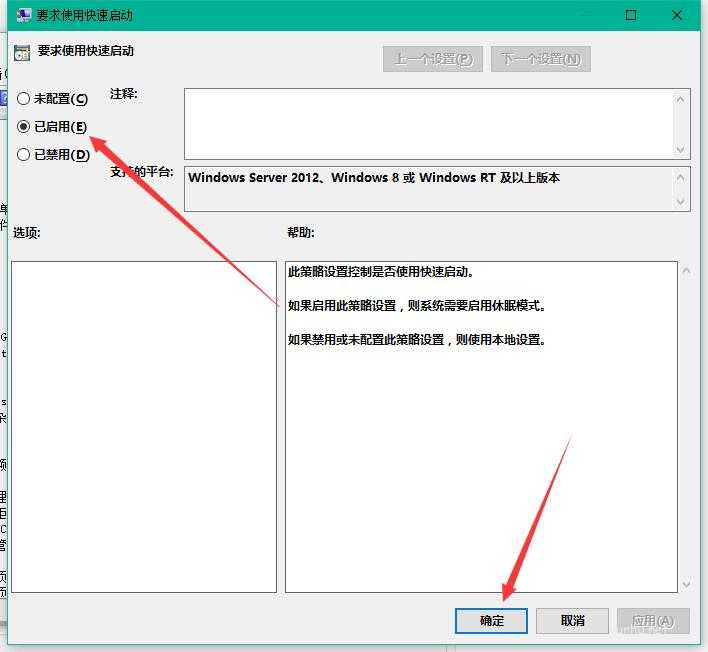Click the 上一个设置(P) button
708x652 pixels.
433,59
